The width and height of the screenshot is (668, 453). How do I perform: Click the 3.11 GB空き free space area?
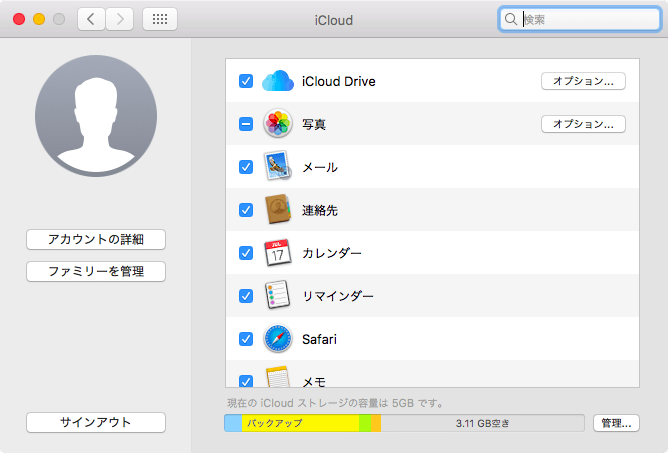click(482, 423)
